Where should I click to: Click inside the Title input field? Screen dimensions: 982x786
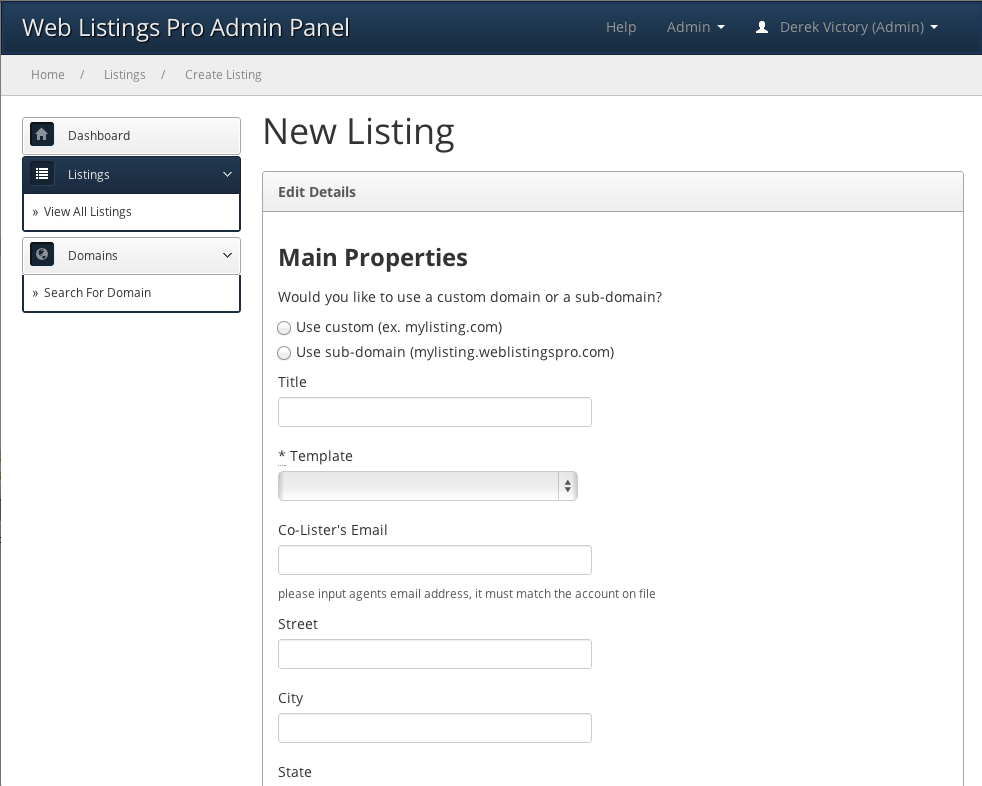(434, 411)
